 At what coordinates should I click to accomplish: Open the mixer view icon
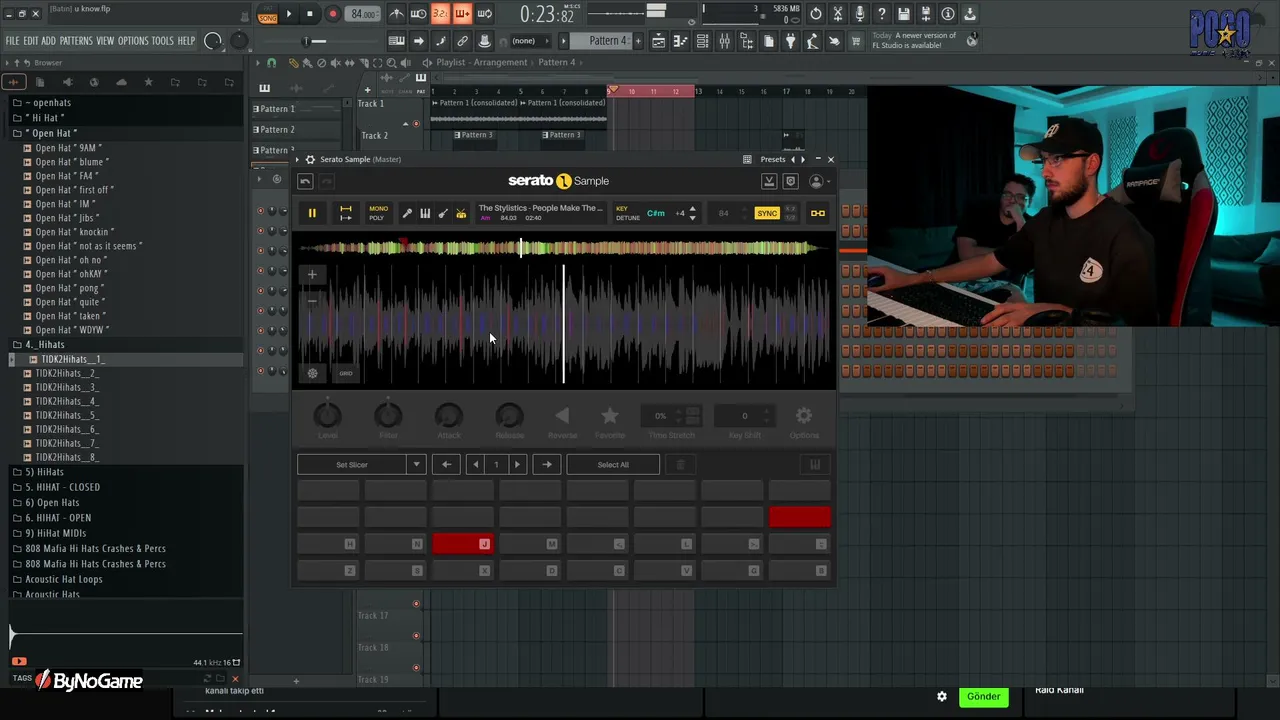coord(724,41)
